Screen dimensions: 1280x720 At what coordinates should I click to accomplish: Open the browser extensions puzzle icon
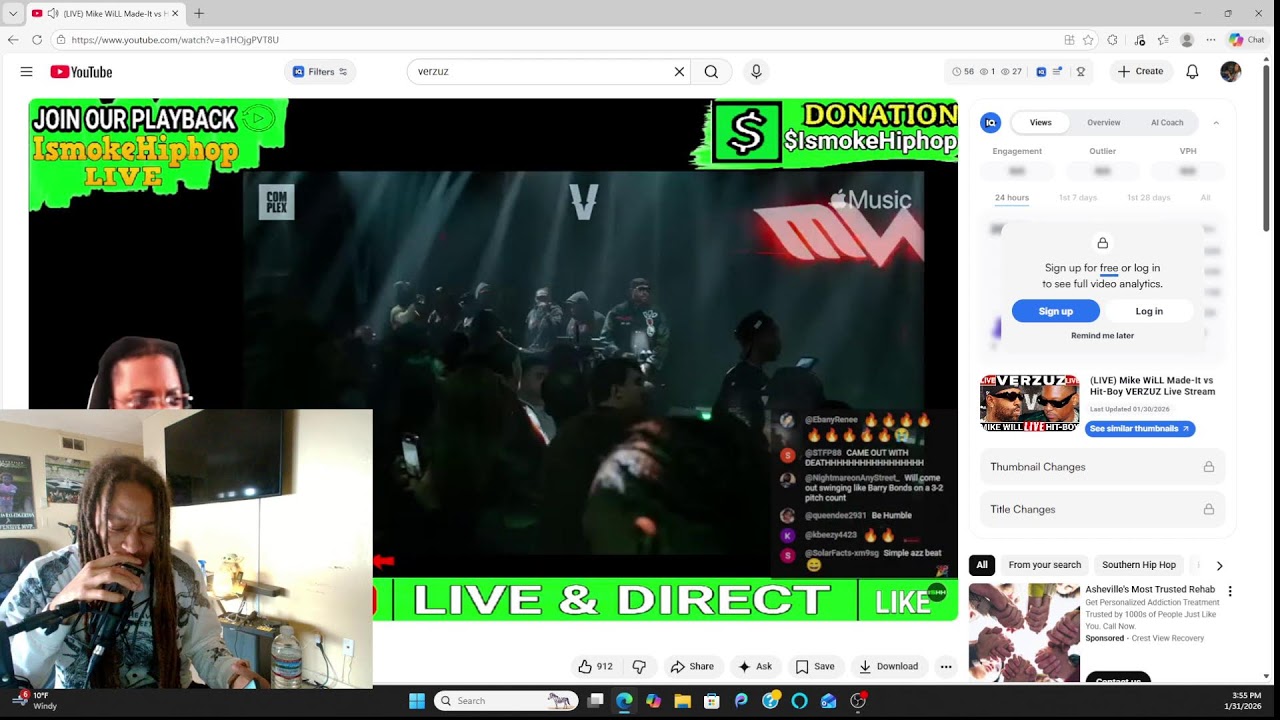[x=1112, y=40]
